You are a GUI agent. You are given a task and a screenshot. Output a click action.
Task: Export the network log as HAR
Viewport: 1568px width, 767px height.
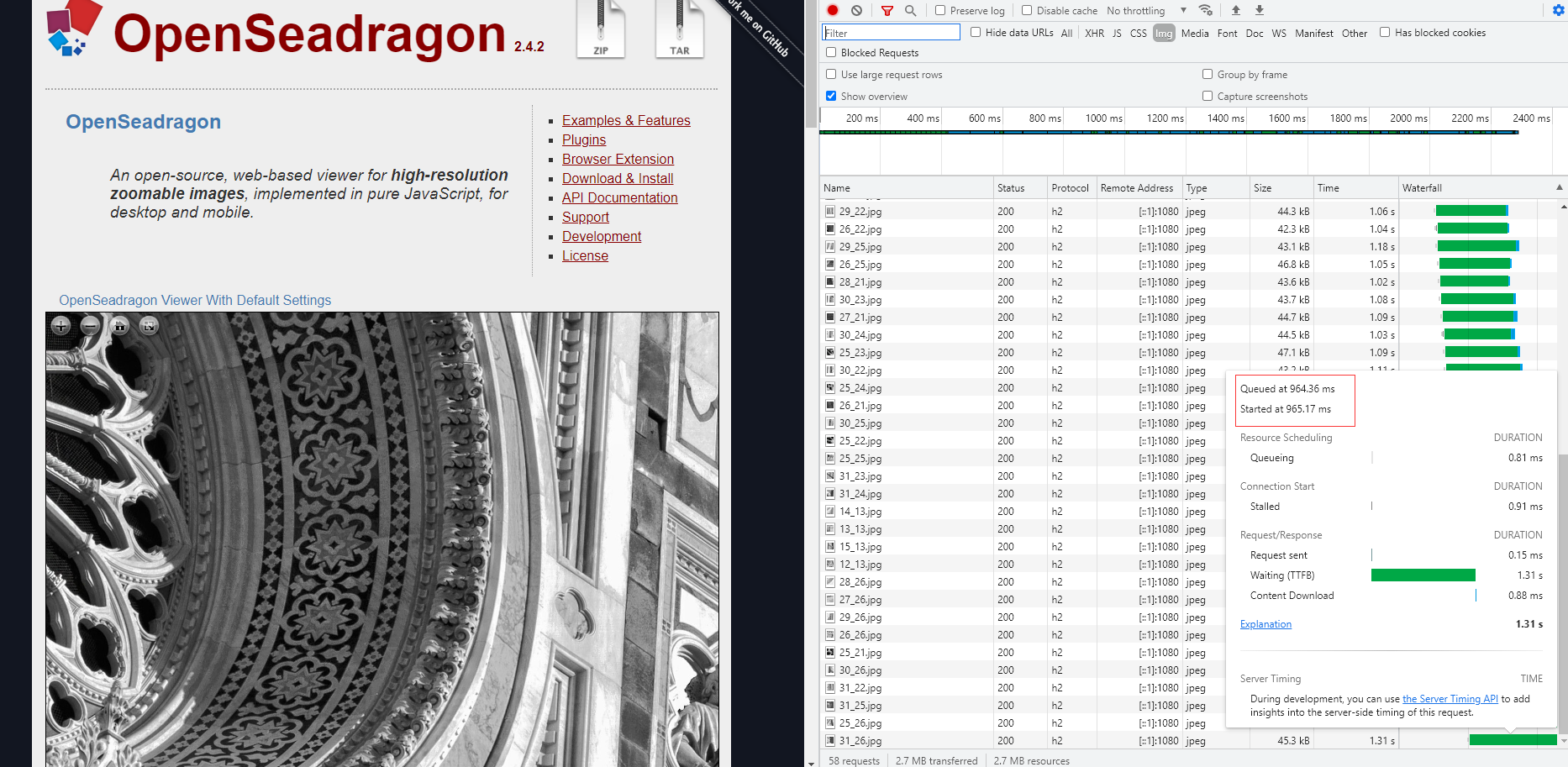[1258, 10]
